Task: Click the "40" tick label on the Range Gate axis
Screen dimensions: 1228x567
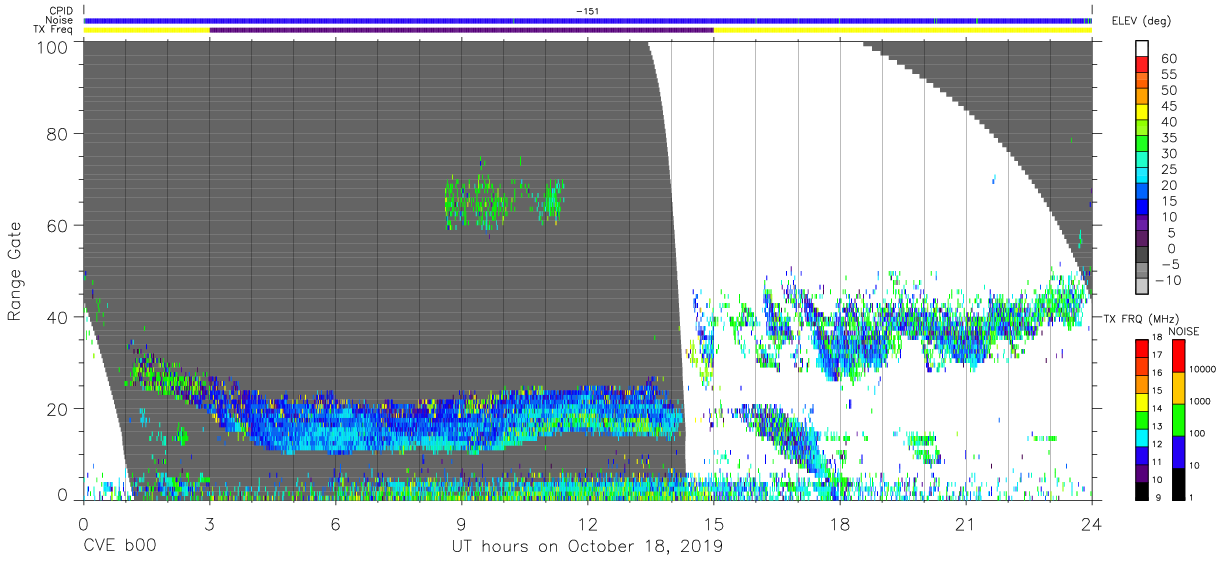Action: coord(57,317)
